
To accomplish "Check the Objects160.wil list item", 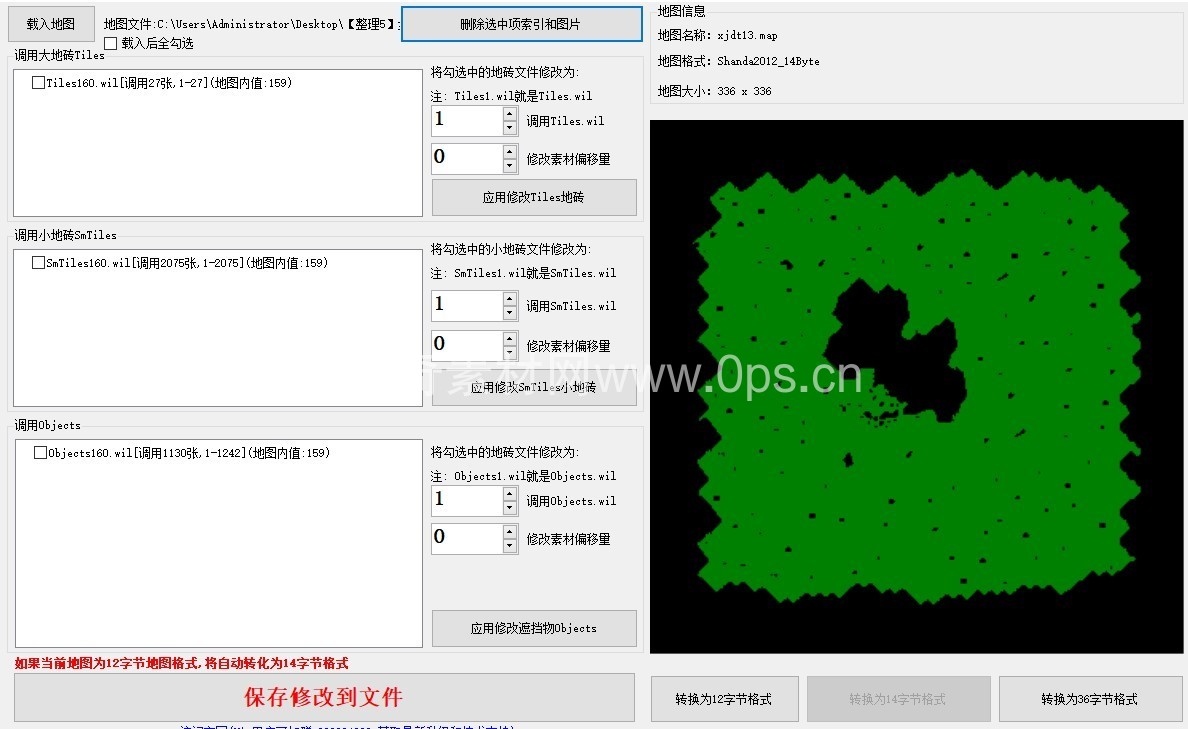I will point(40,453).
